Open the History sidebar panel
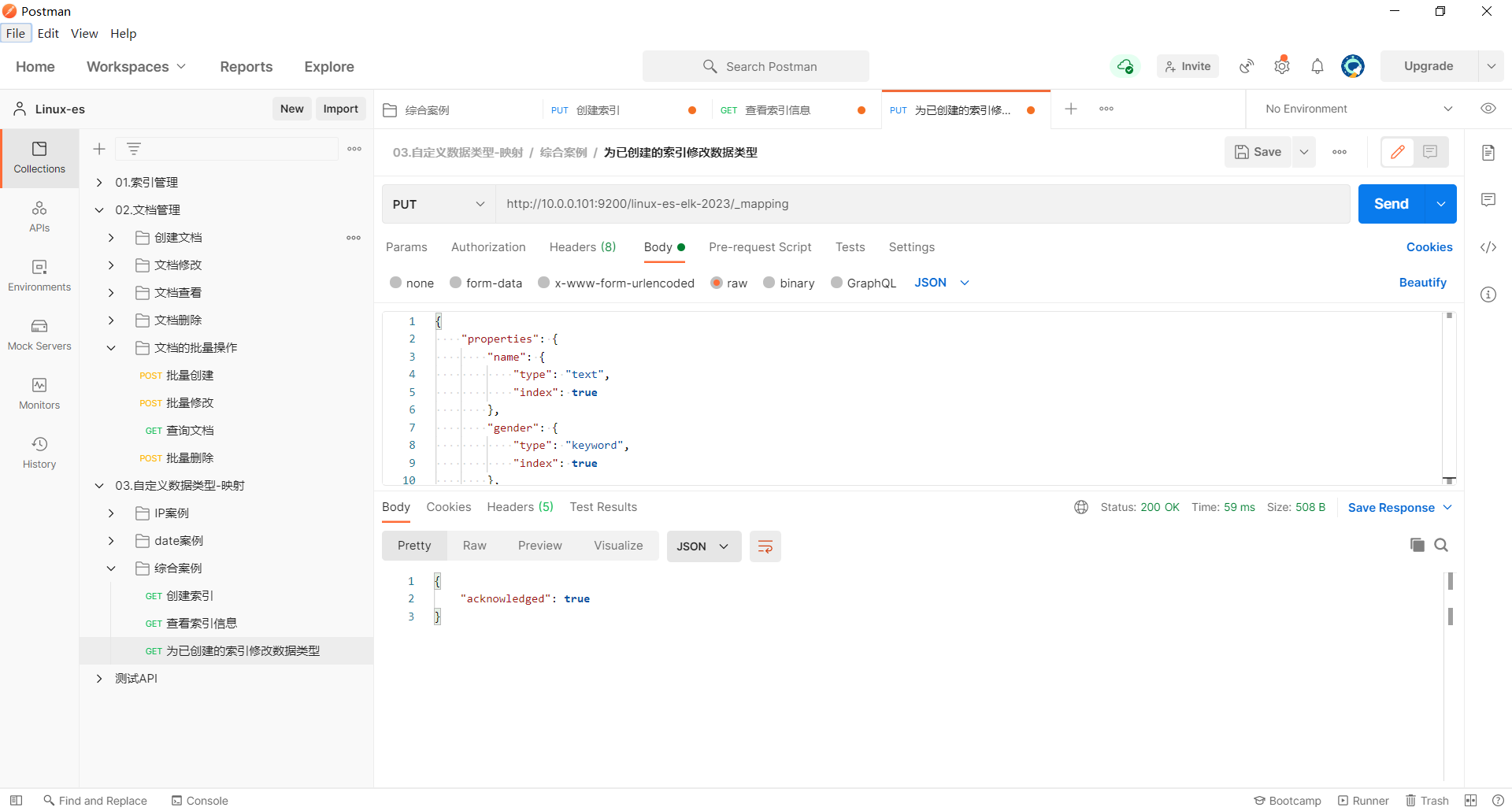This screenshot has width=1512, height=811. (39, 453)
